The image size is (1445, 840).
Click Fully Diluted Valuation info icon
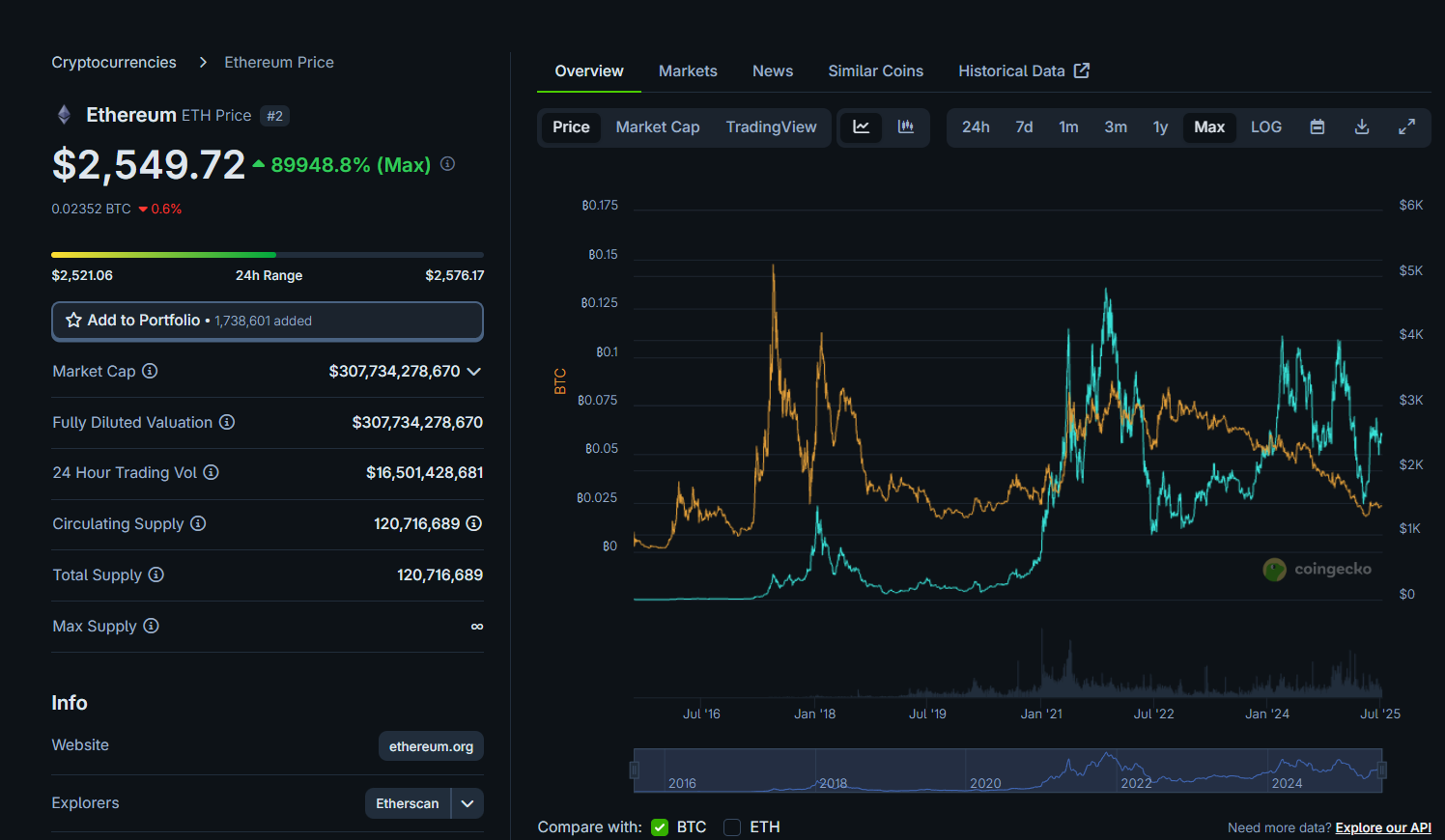(x=227, y=422)
